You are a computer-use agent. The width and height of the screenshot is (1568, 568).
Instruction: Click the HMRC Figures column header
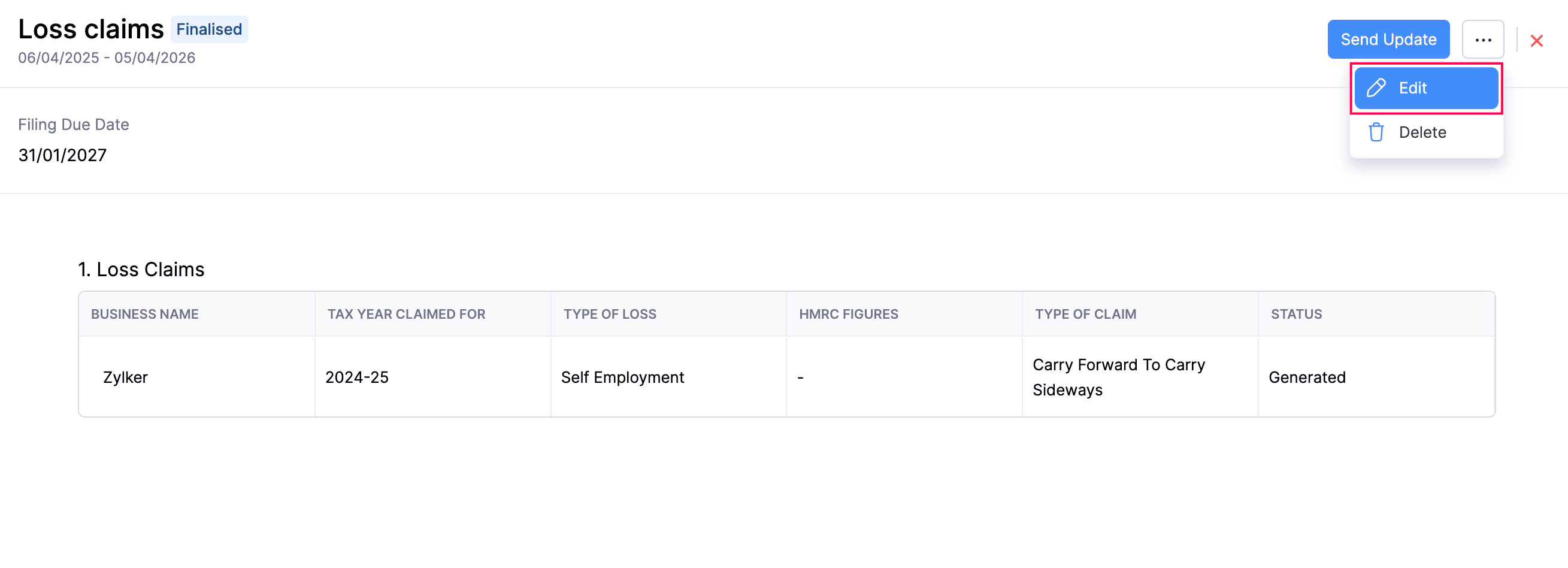(x=849, y=314)
